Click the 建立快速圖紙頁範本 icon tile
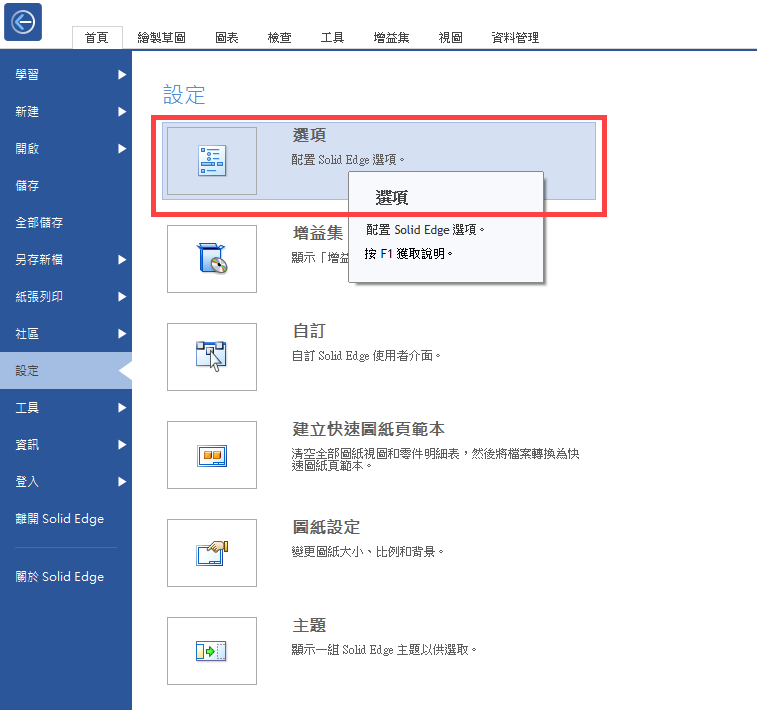Image resolution: width=757 pixels, height=710 pixels. 212,455
